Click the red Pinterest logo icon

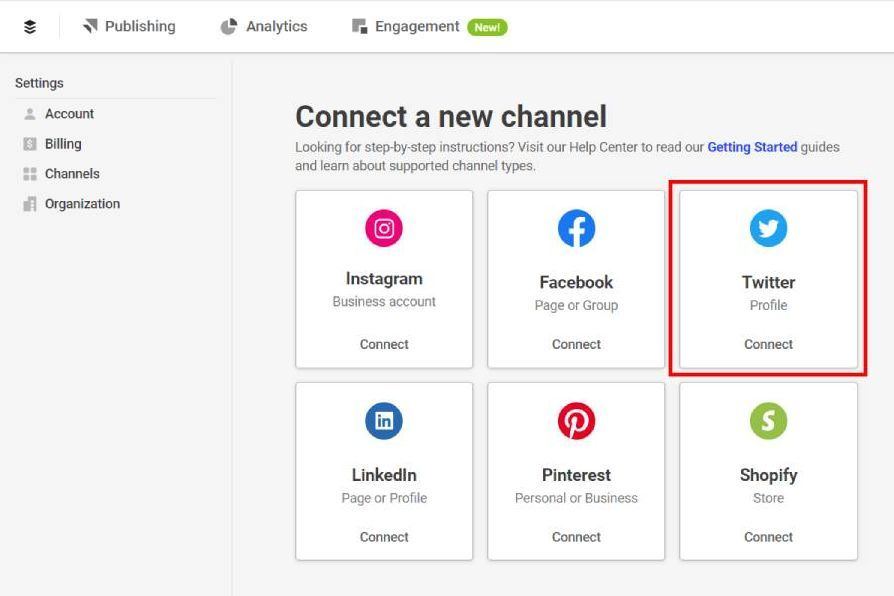point(576,421)
